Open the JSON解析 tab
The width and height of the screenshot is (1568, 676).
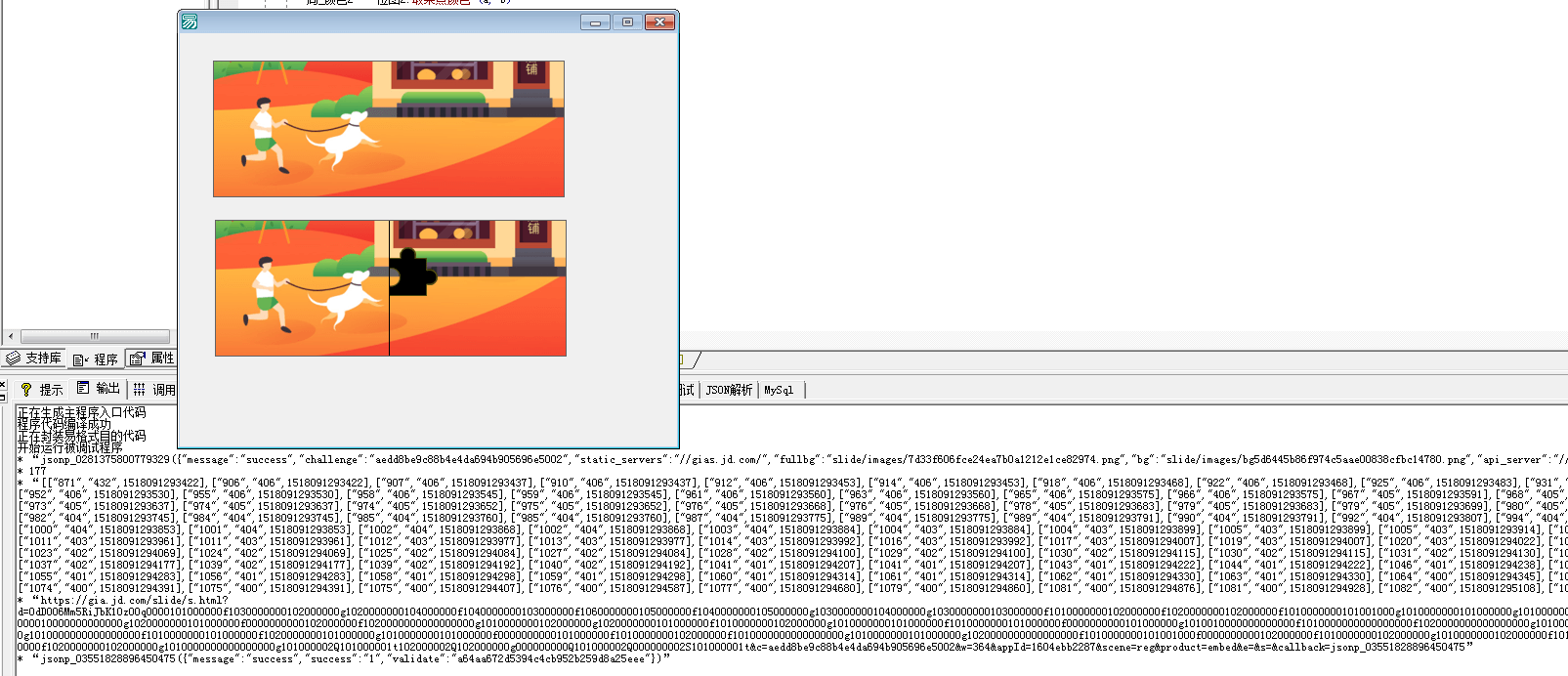point(729,390)
